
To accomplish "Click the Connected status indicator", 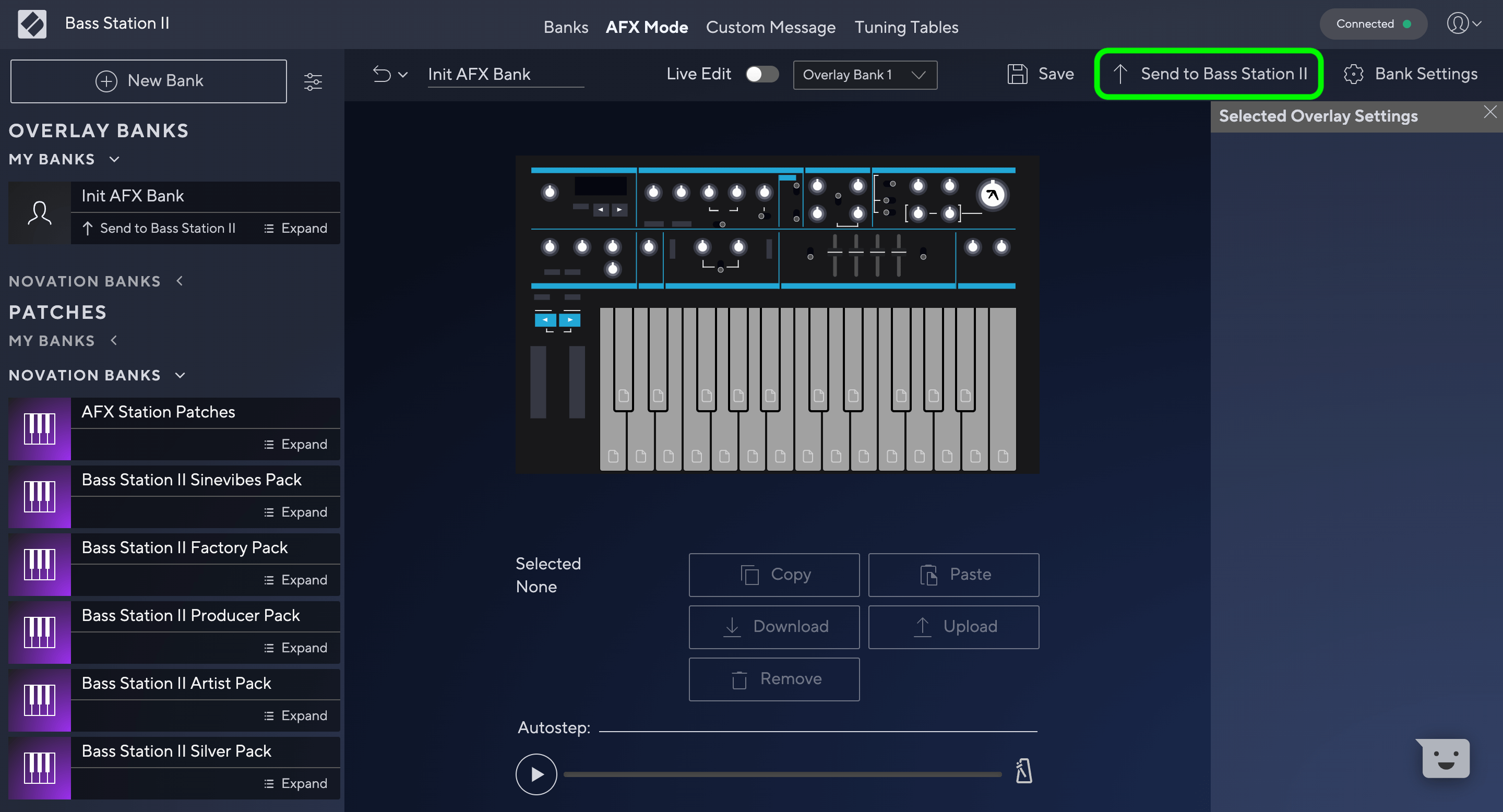I will tap(1373, 24).
